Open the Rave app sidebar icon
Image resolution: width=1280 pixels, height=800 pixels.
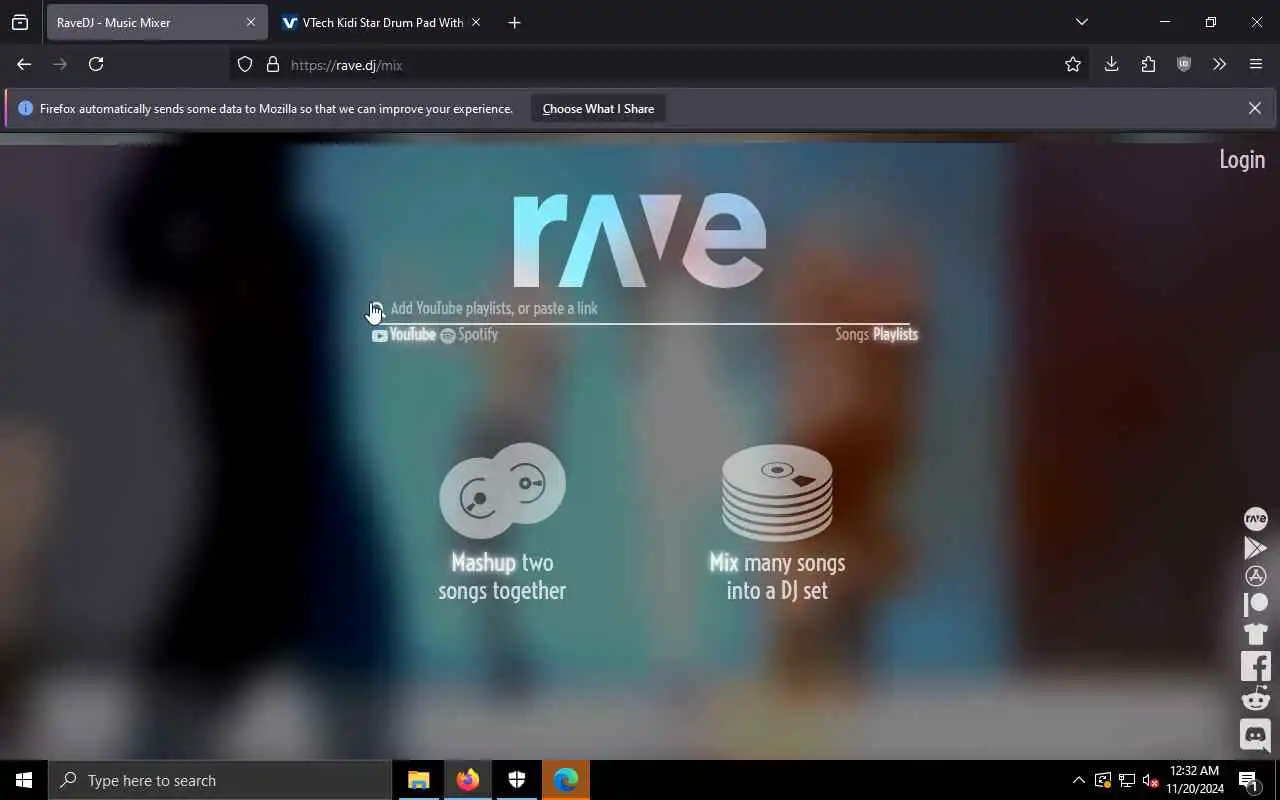[x=1255, y=519]
